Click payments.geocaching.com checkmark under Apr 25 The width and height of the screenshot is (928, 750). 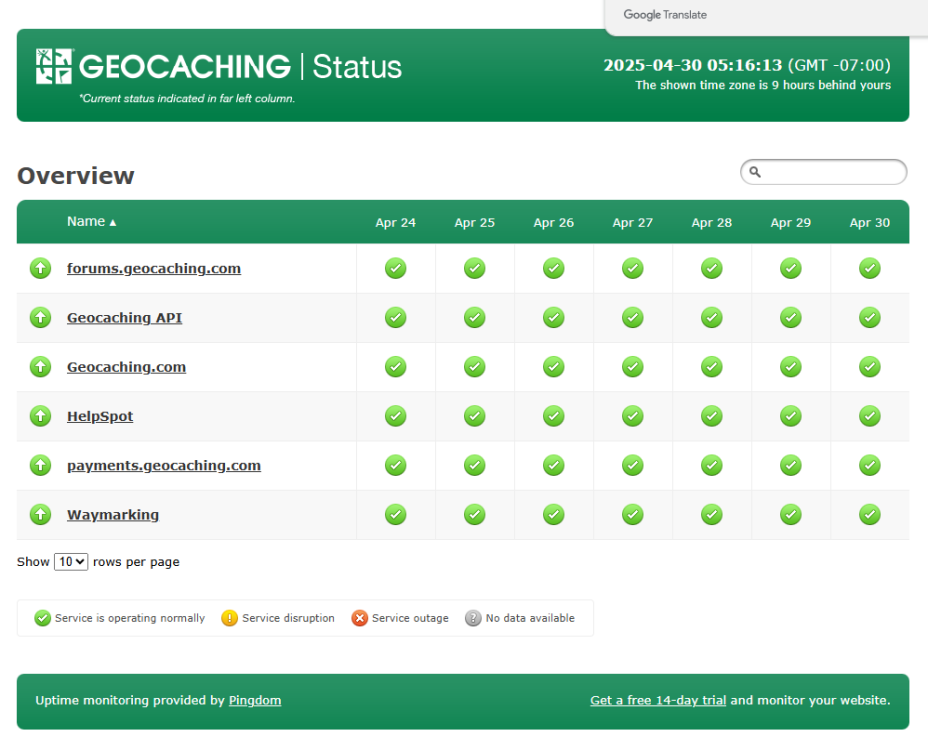(x=475, y=465)
